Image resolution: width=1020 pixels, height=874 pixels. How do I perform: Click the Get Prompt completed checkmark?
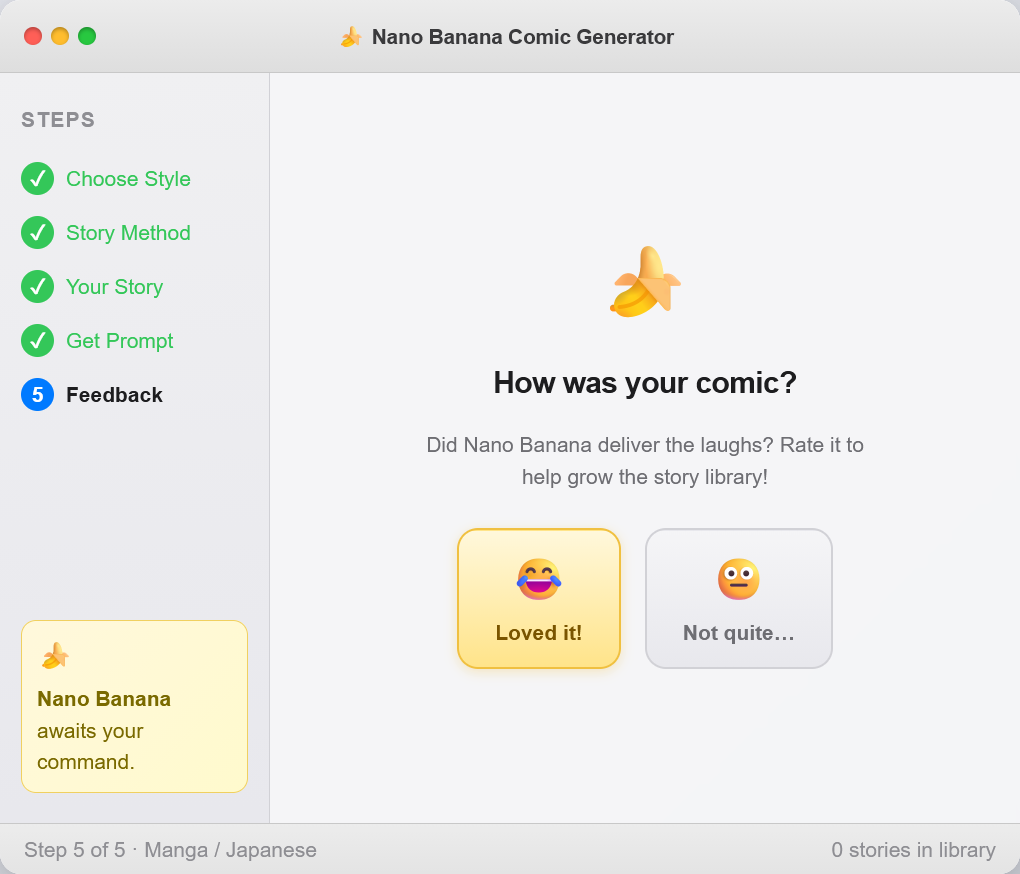point(37,341)
